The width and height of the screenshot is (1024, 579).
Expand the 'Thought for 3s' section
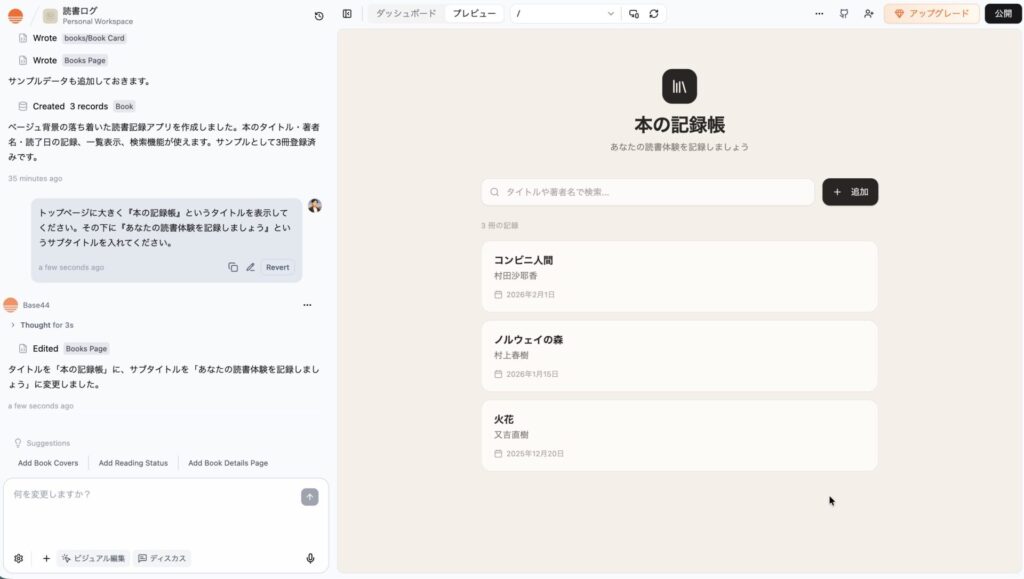coord(41,325)
